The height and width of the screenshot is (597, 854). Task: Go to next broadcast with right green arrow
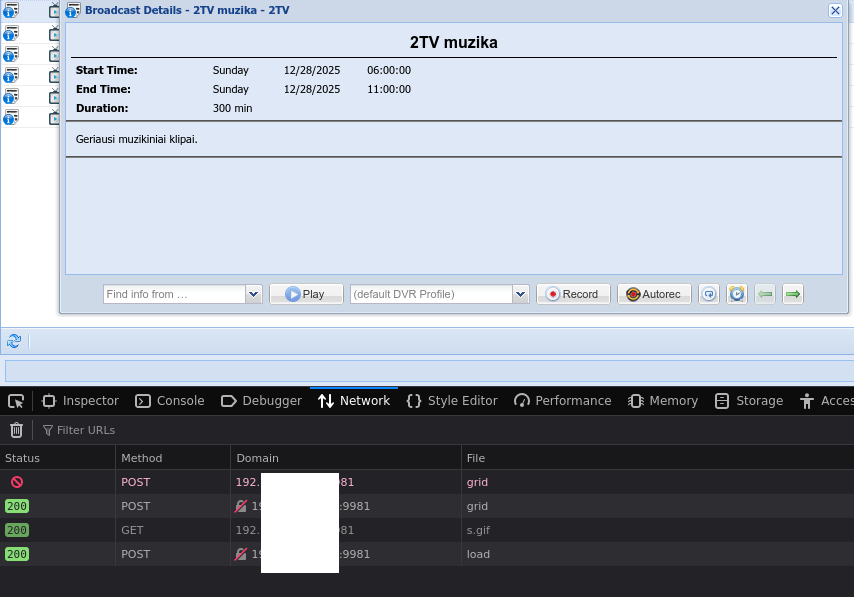click(x=793, y=294)
